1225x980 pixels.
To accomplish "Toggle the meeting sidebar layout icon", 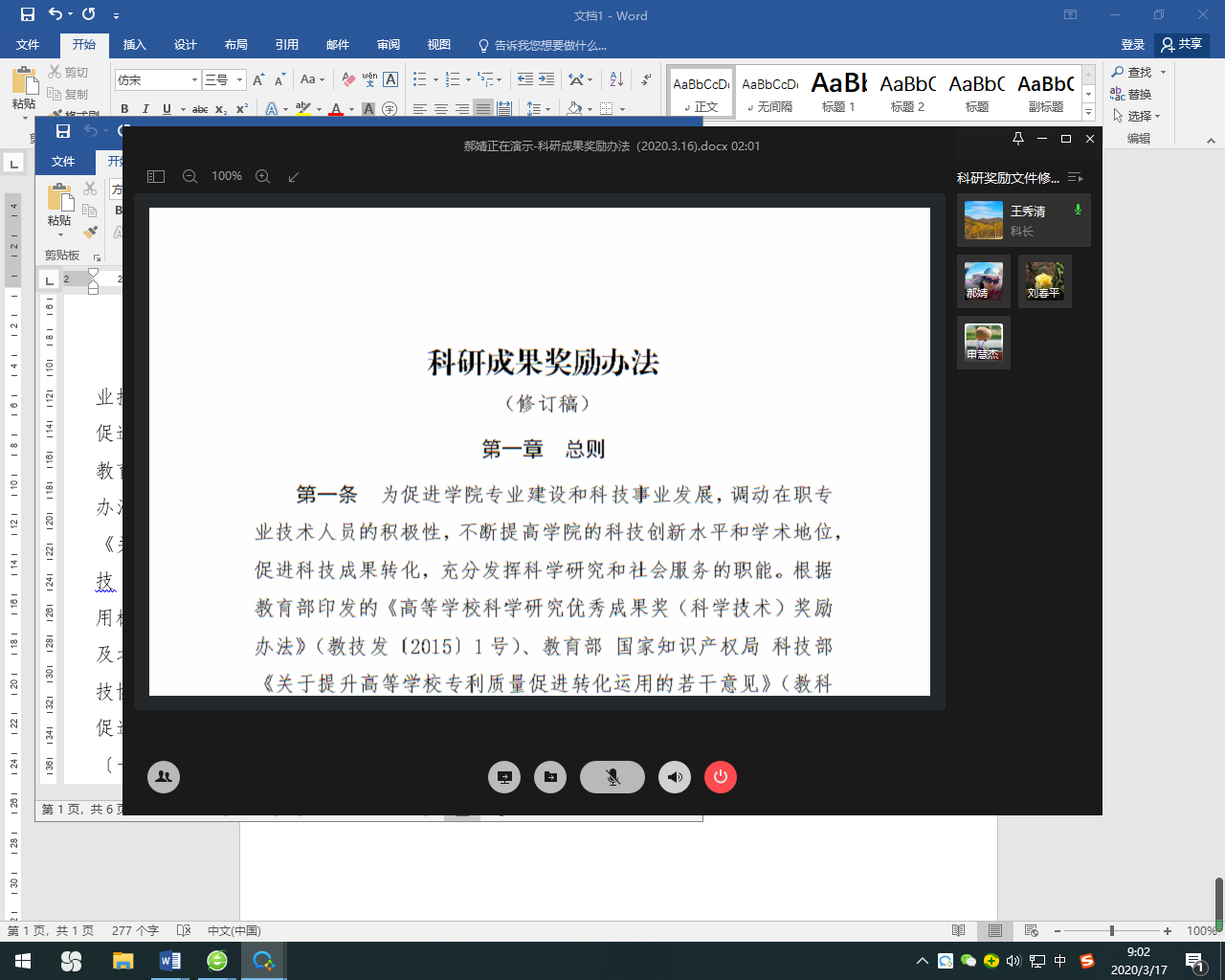I will (156, 176).
